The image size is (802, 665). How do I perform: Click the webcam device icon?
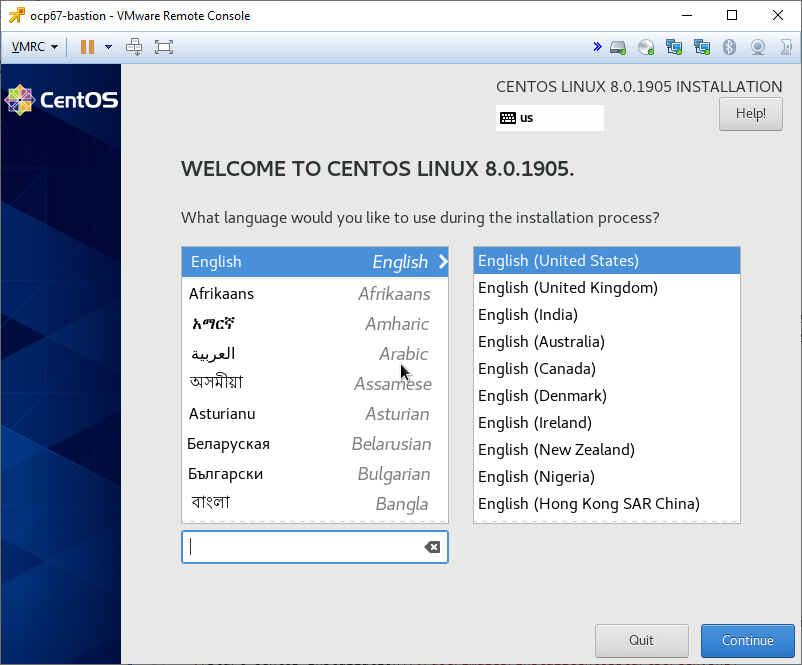[x=758, y=48]
